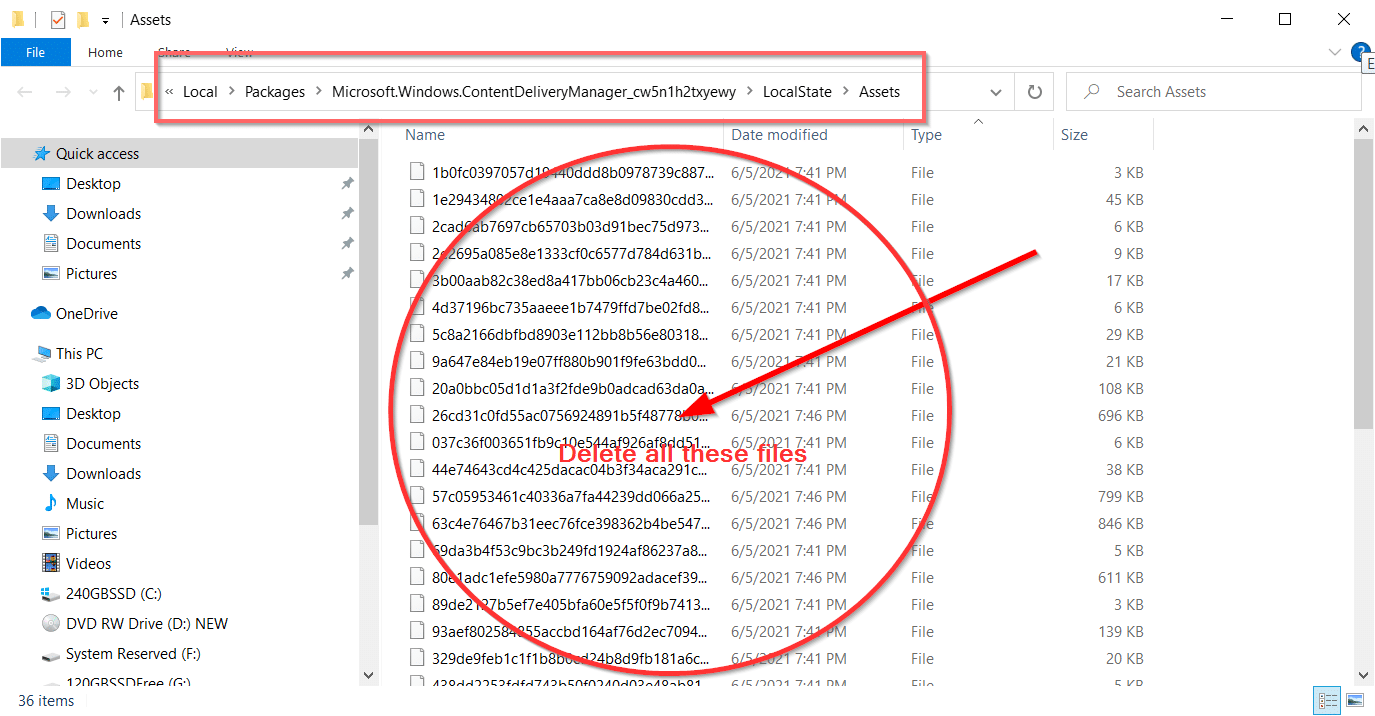This screenshot has height=716, width=1375.
Task: Open the OneDrive cloud icon in sidebar
Action: pyautogui.click(x=41, y=314)
